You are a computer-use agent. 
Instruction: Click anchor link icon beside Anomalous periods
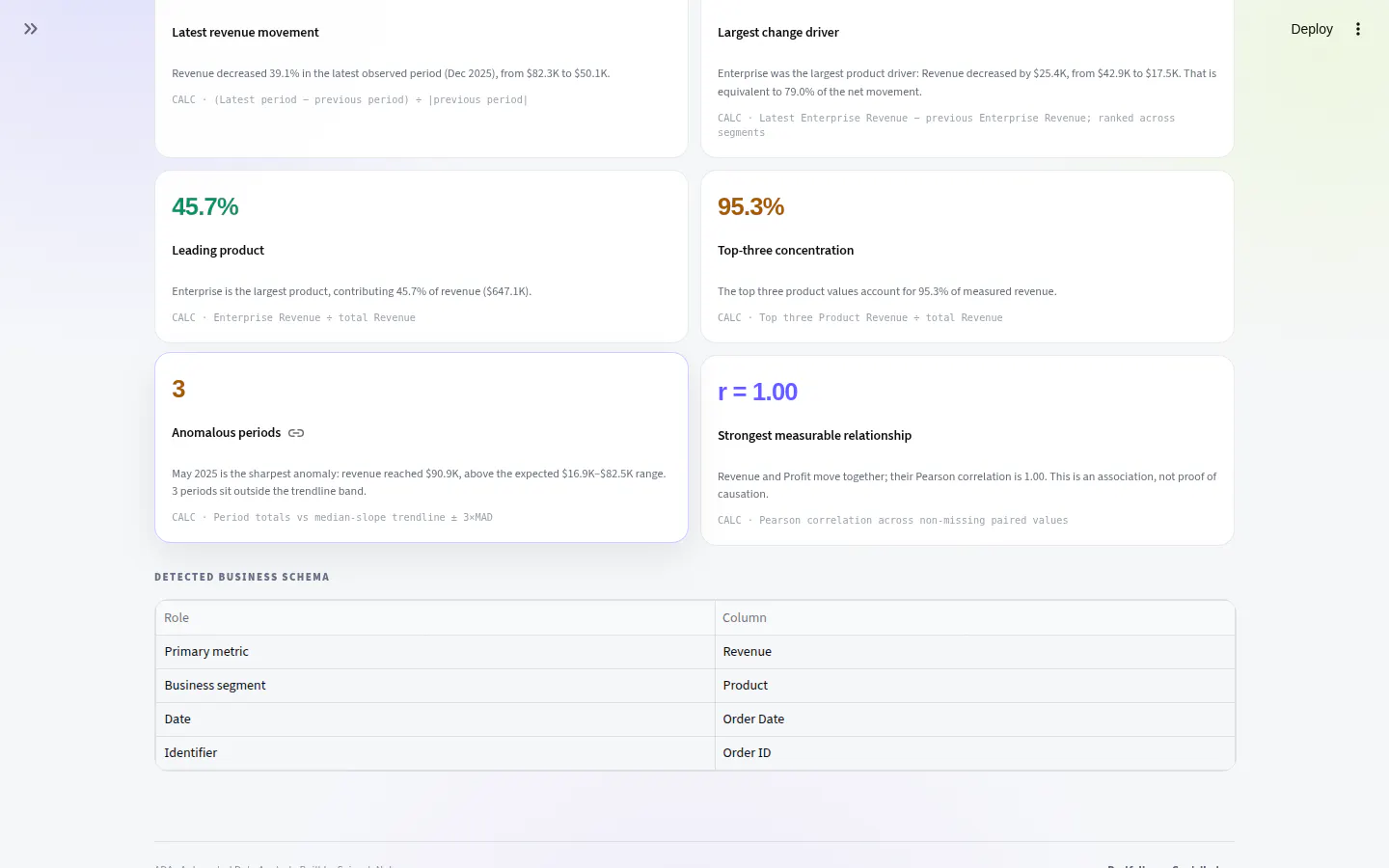click(x=296, y=433)
